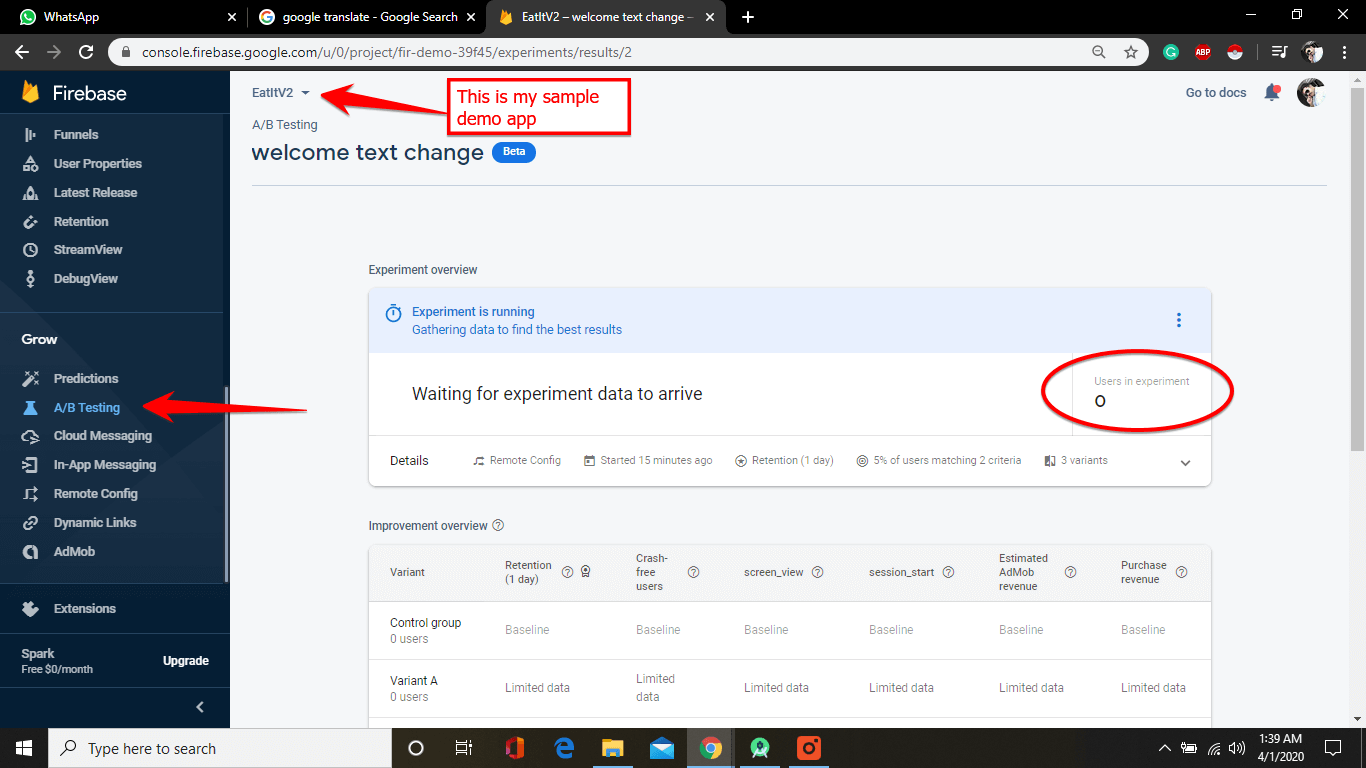Viewport: 1366px width, 768px height.
Task: Click Control group row label
Action: pyautogui.click(x=425, y=622)
